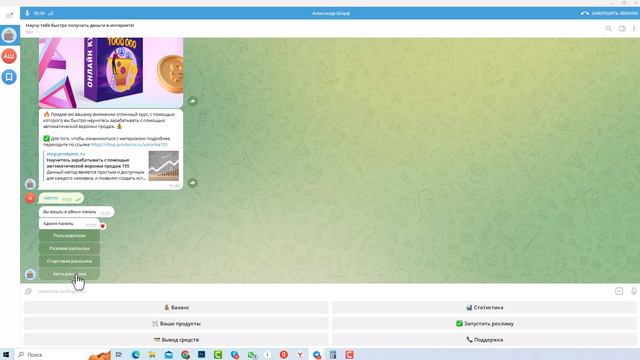This screenshot has height=360, width=640.
Task: Open bot avatar beside the course message
Action: click(x=30, y=184)
